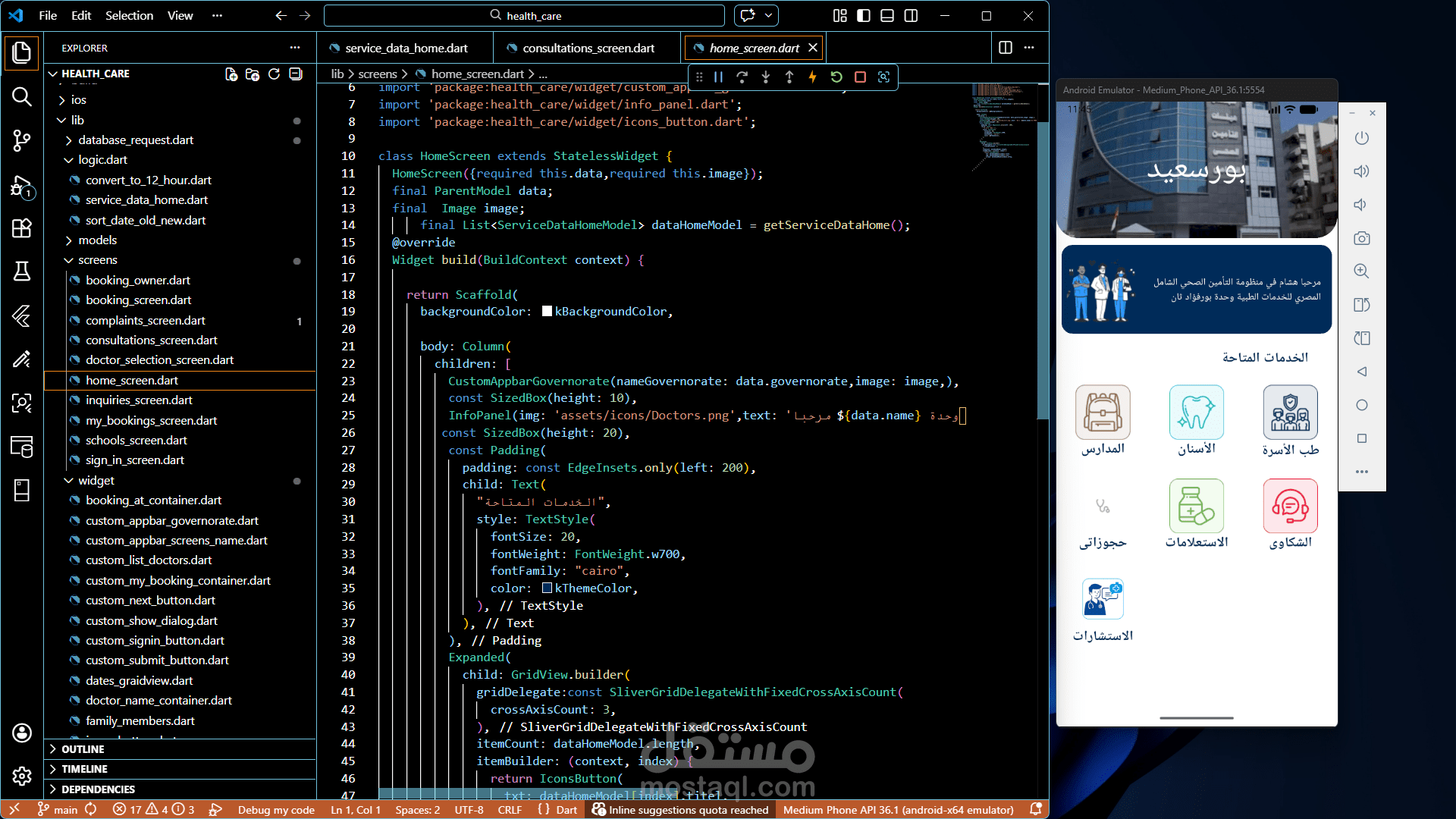Image resolution: width=1456 pixels, height=819 pixels.
Task: Open Run and Debug panel
Action: (x=21, y=186)
